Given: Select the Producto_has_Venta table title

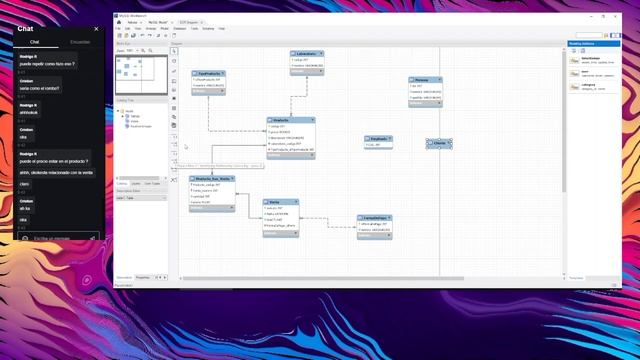Looking at the screenshot, I should [212, 179].
